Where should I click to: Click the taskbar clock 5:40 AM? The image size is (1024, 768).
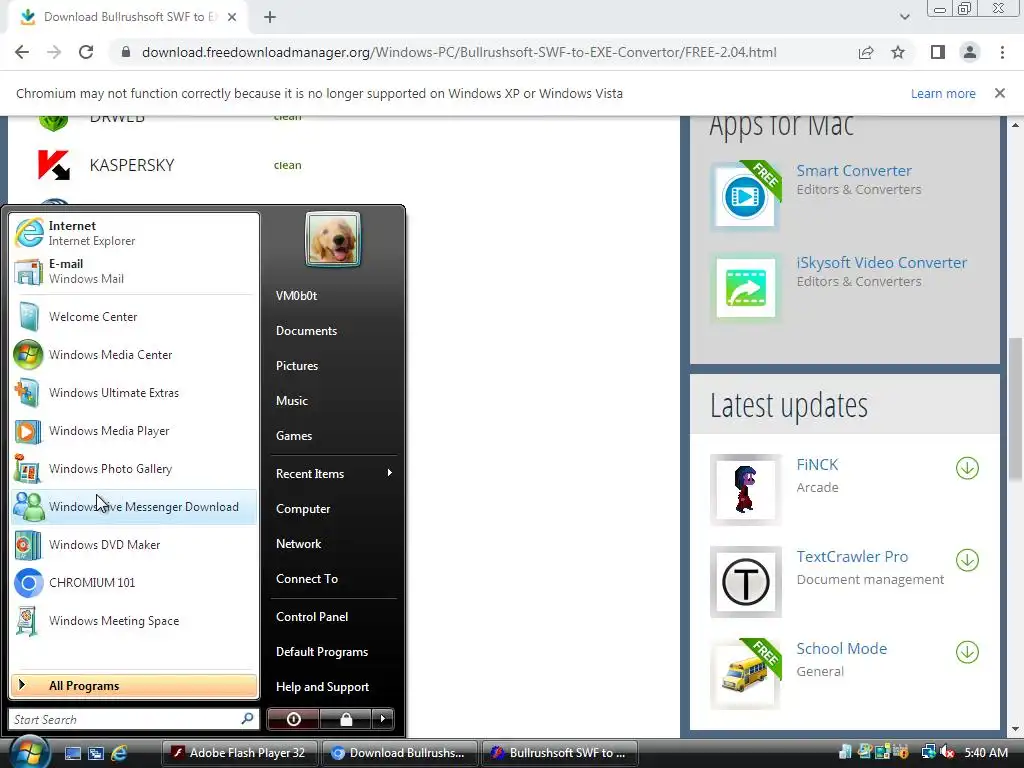coord(985,753)
